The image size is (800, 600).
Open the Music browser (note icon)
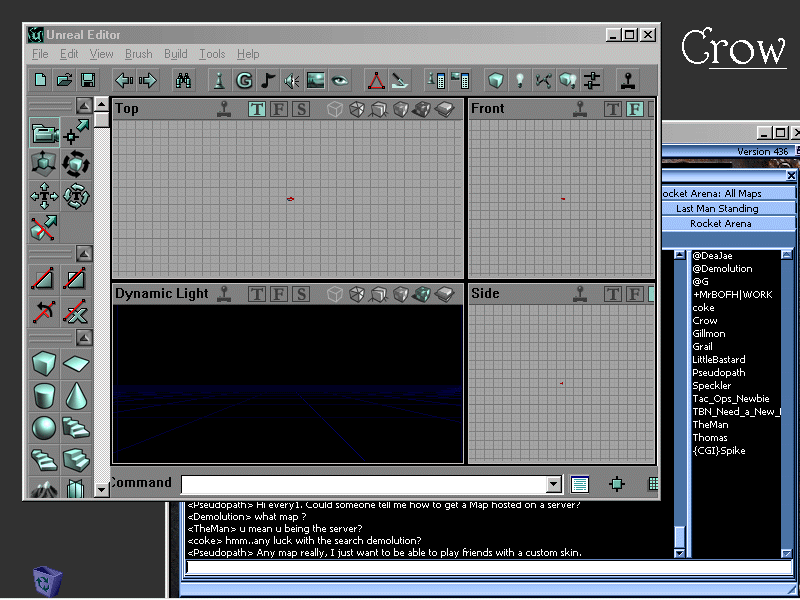coord(268,80)
